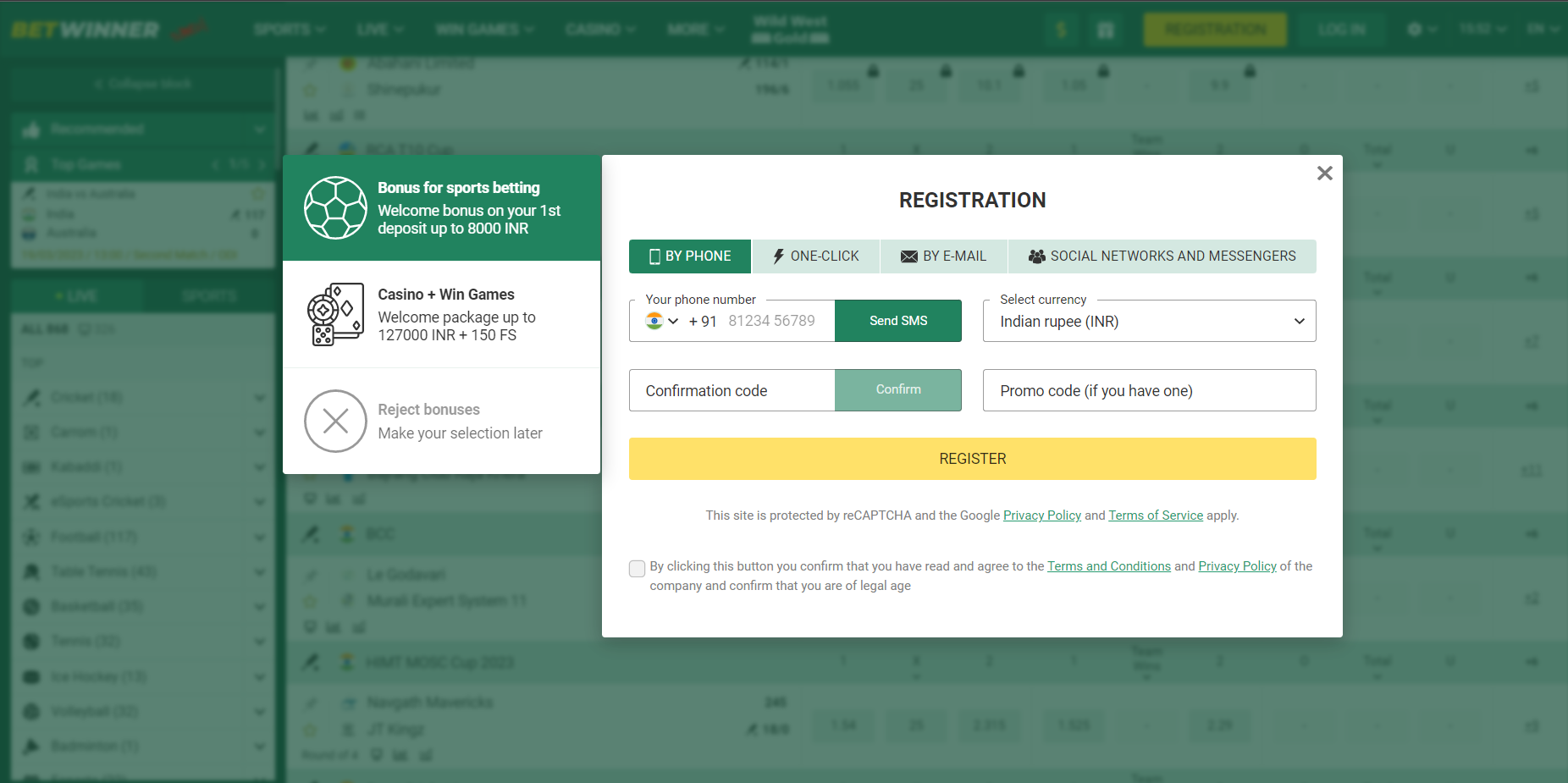Screen dimensions: 1568x783
Task: Open Social Networks and Messengers tab
Action: pos(1162,256)
